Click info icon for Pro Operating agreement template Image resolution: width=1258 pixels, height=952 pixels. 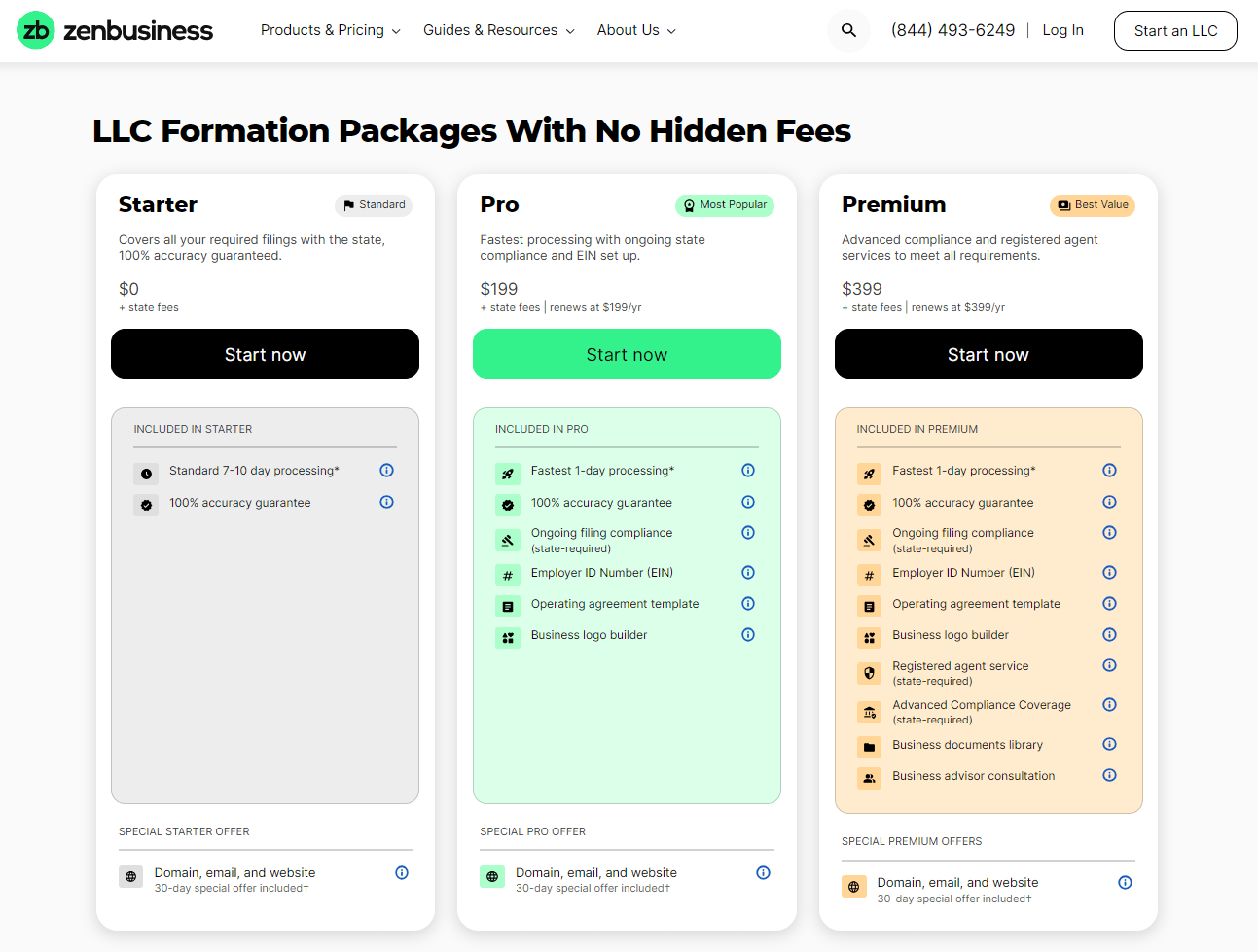[748, 603]
